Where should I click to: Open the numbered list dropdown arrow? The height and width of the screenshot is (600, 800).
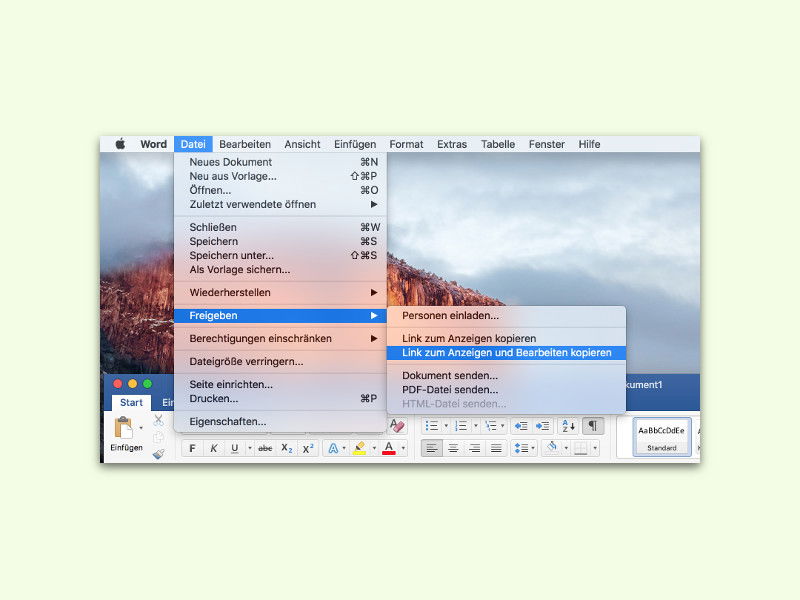click(x=476, y=426)
